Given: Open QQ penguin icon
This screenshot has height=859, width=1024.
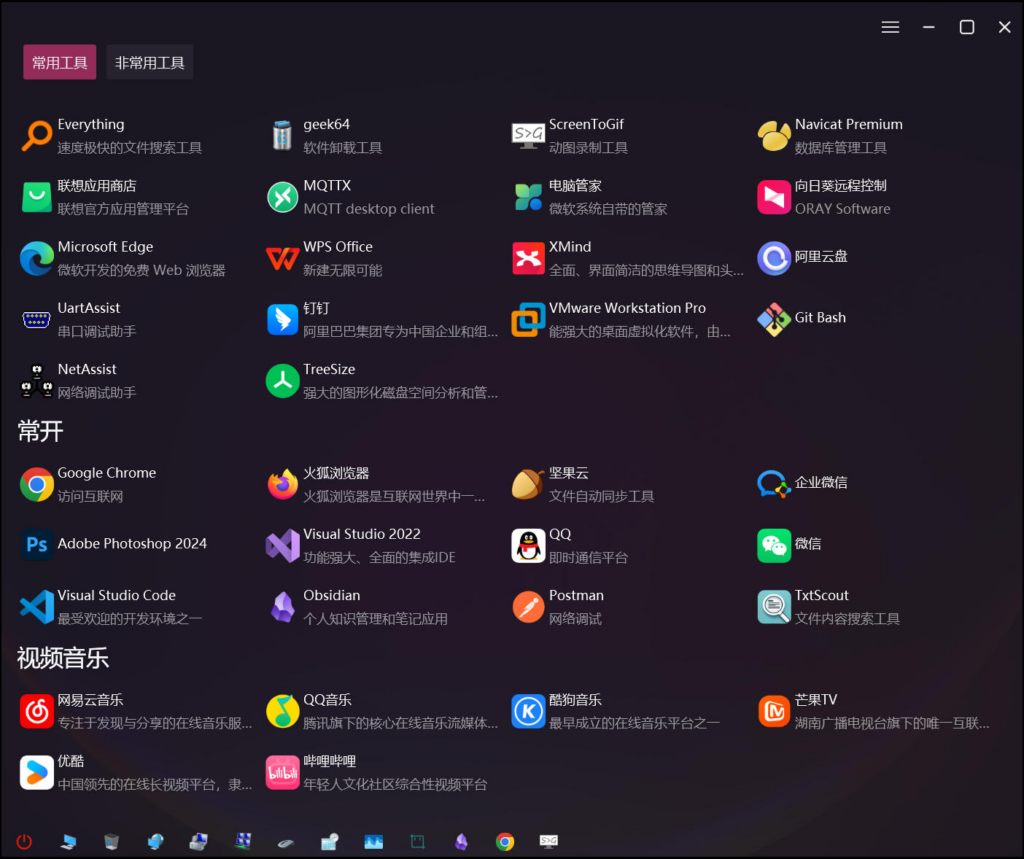Looking at the screenshot, I should 528,545.
